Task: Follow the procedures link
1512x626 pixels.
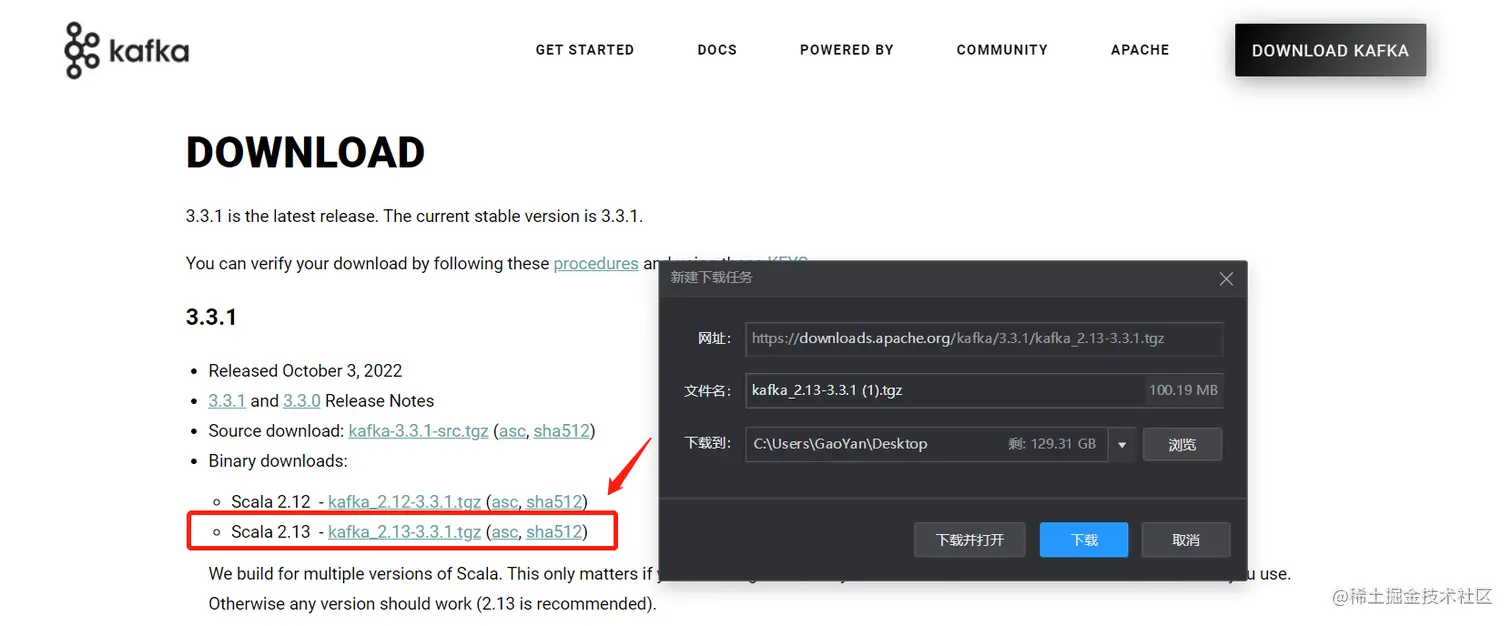Action: [x=596, y=264]
